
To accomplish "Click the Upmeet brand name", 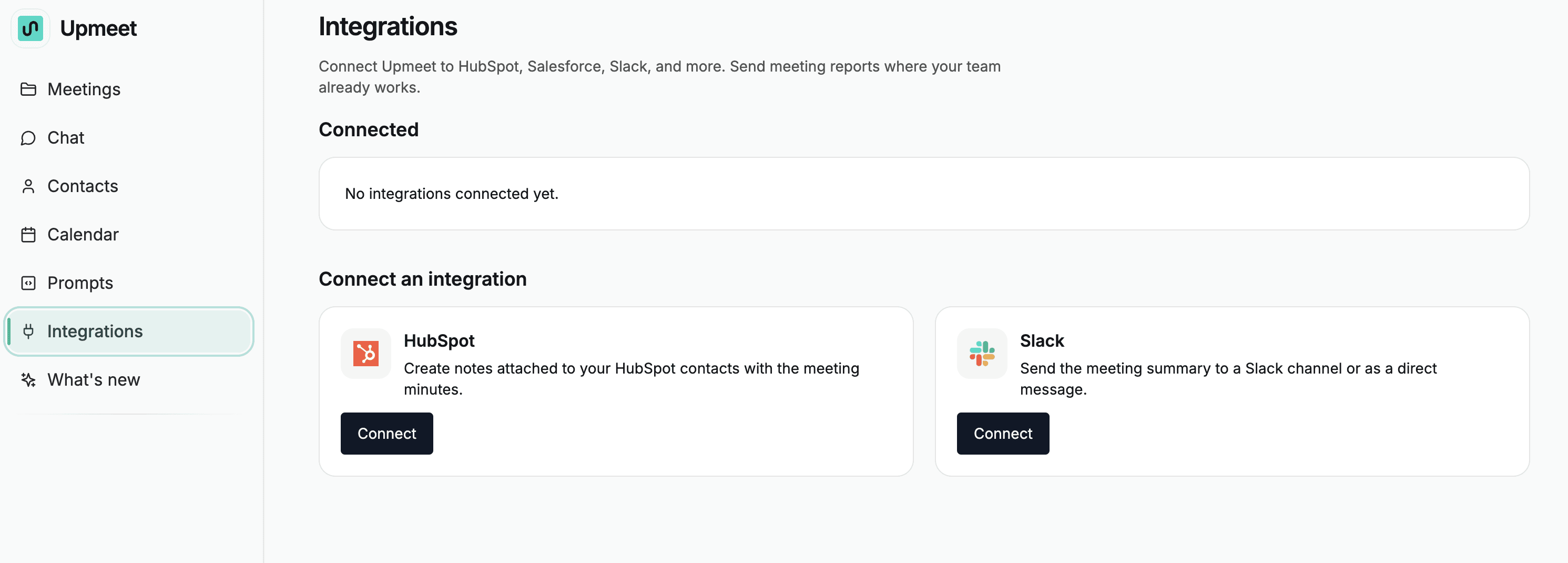I will click(x=99, y=28).
